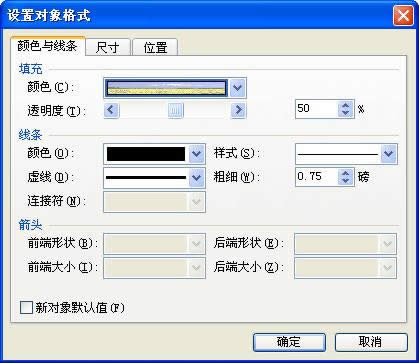Image resolution: width=419 pixels, height=363 pixels.
Task: Click the 粗细(W) label
Action: tap(236, 177)
